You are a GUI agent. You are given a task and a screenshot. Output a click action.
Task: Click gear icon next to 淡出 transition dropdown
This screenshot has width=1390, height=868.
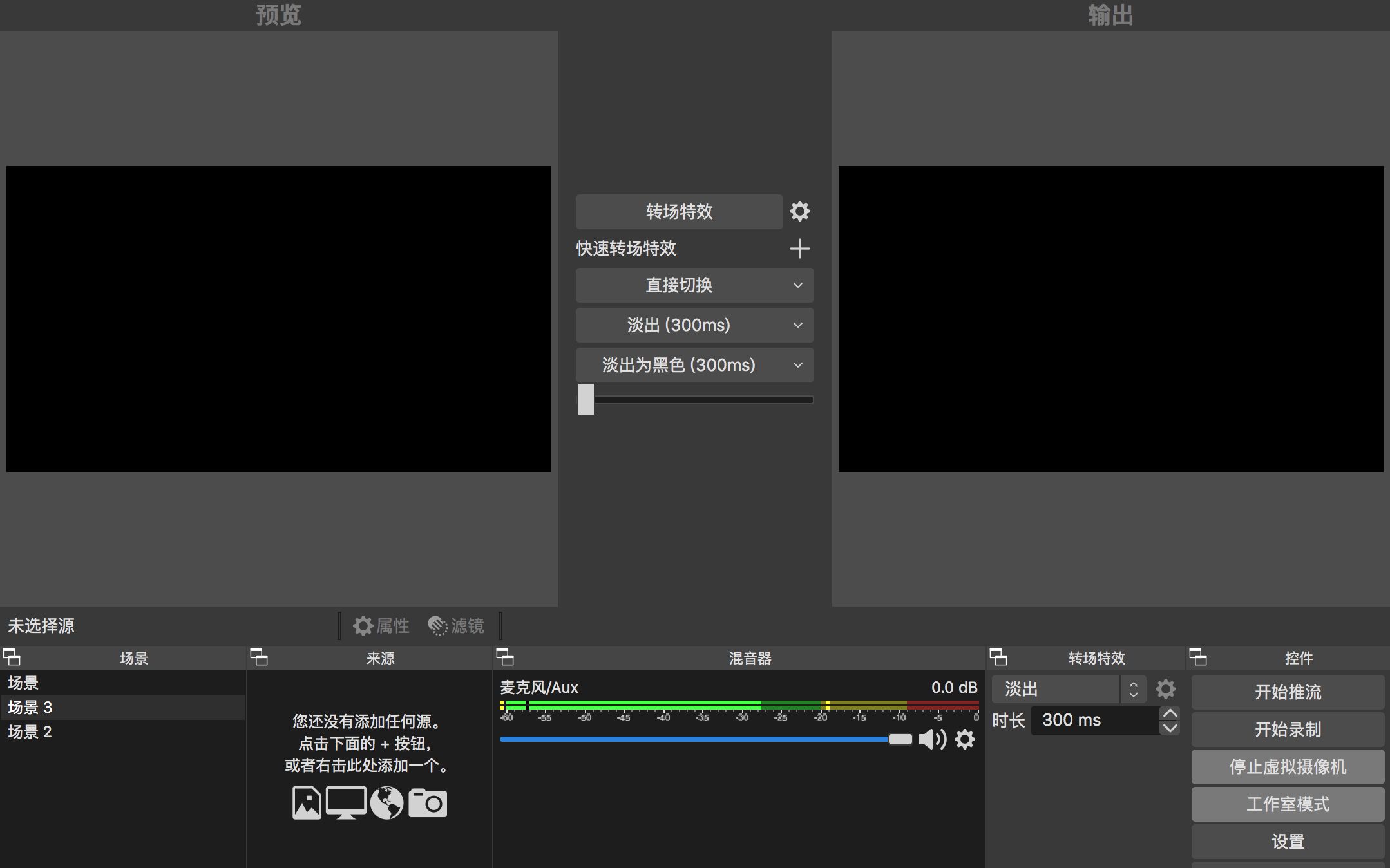(1165, 689)
